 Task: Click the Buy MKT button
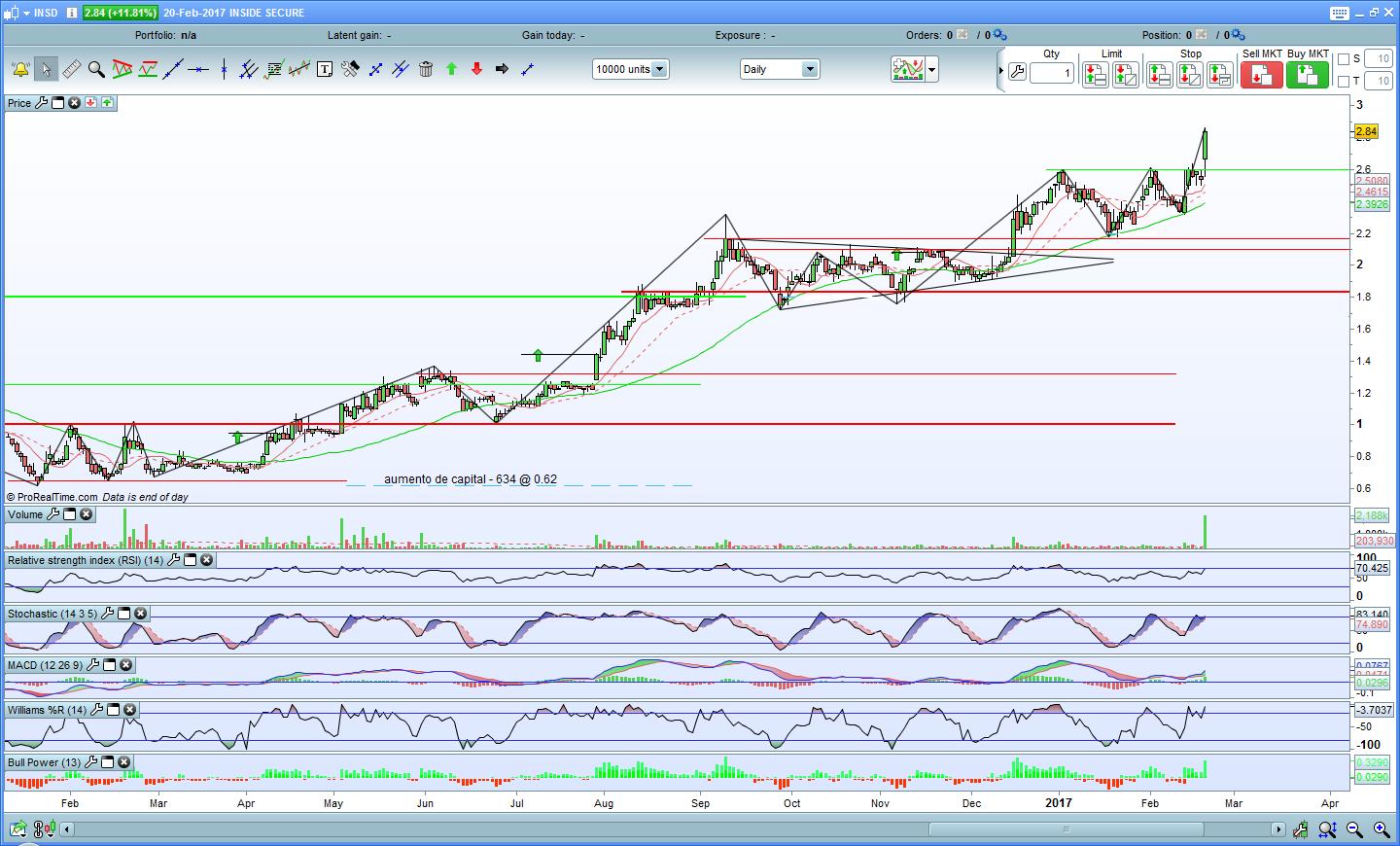(x=1308, y=75)
